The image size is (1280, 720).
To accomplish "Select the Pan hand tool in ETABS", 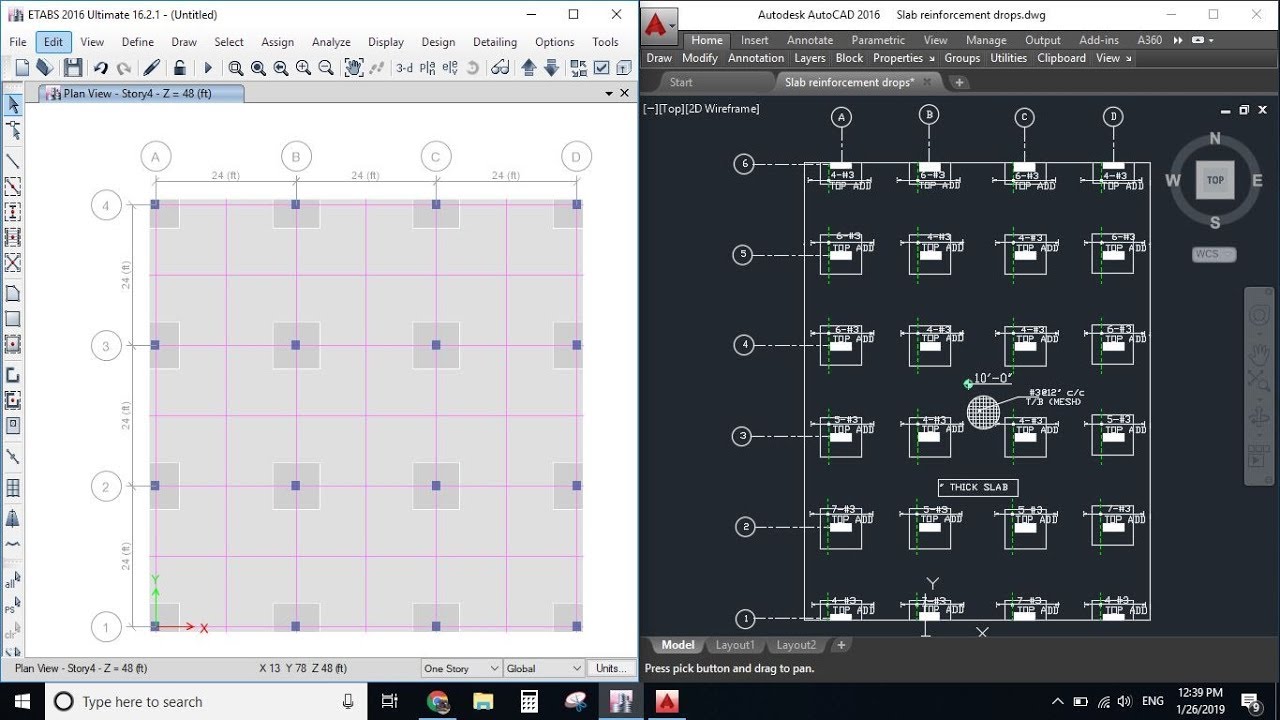I will (x=353, y=68).
